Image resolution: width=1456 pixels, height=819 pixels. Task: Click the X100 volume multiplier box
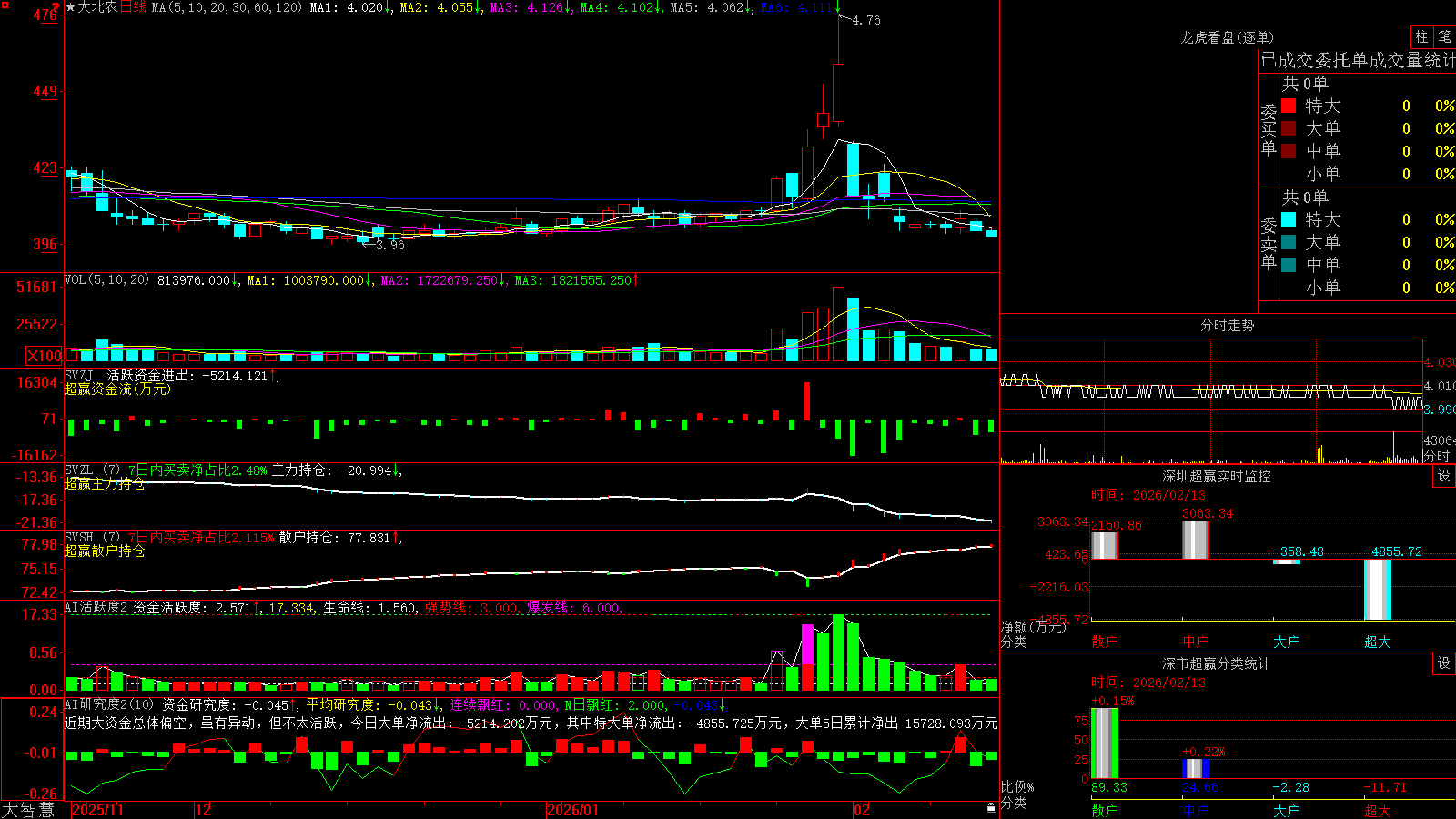(44, 356)
